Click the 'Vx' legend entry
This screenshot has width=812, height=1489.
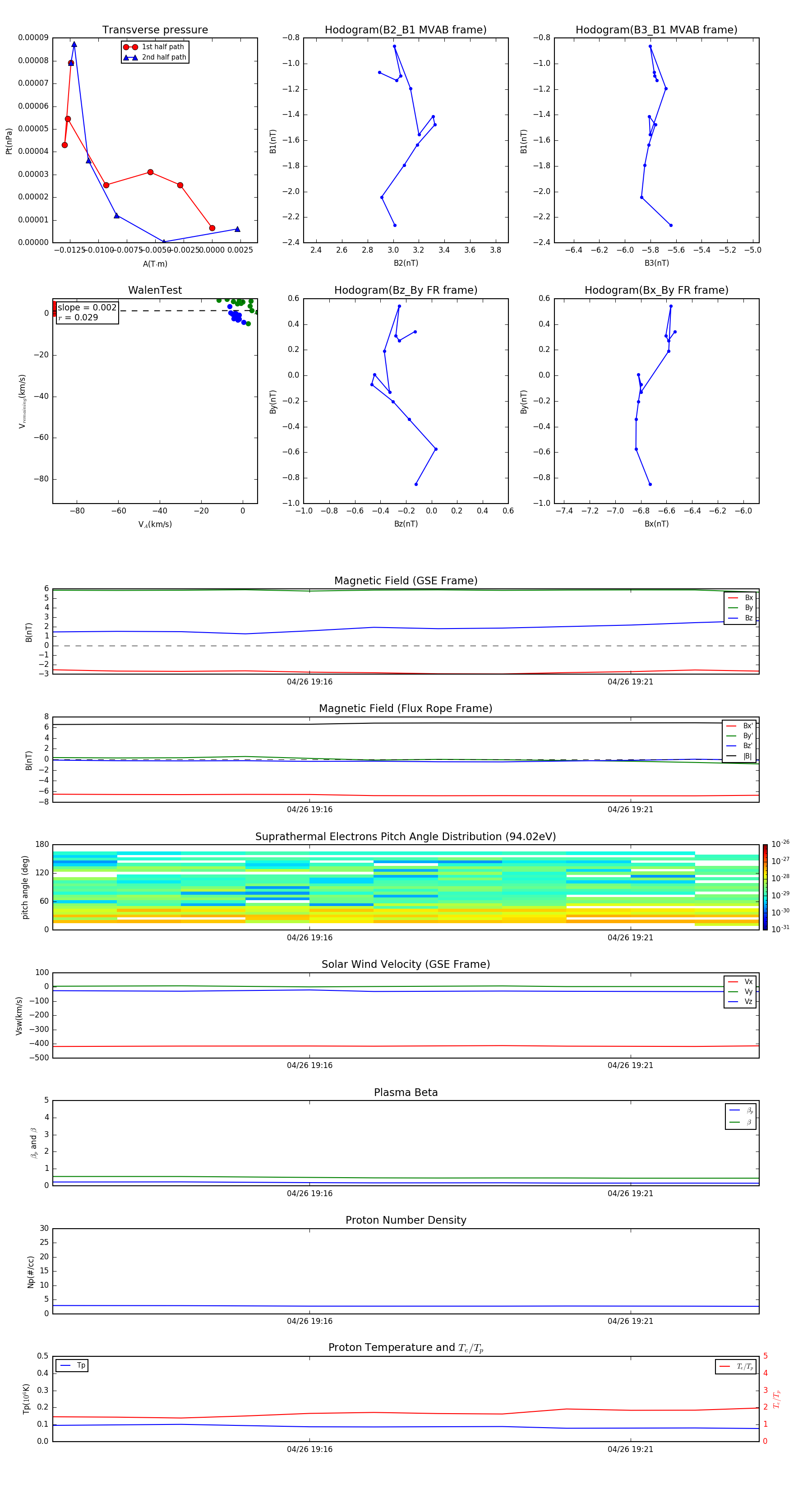[741, 981]
